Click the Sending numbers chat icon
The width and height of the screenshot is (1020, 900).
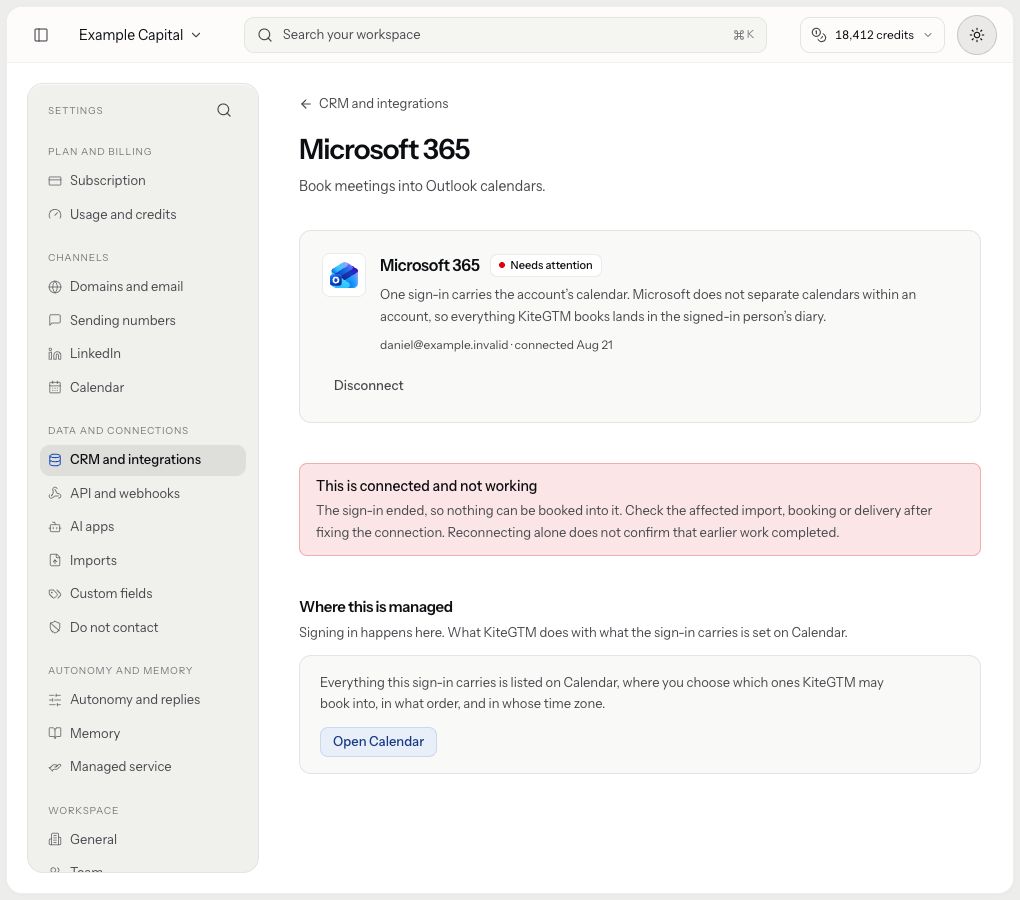click(55, 321)
